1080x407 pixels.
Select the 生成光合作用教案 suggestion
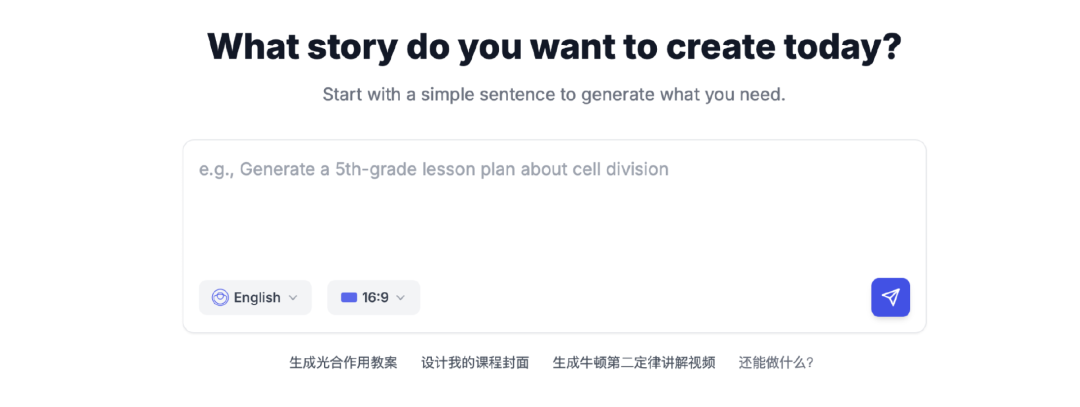pyautogui.click(x=343, y=362)
